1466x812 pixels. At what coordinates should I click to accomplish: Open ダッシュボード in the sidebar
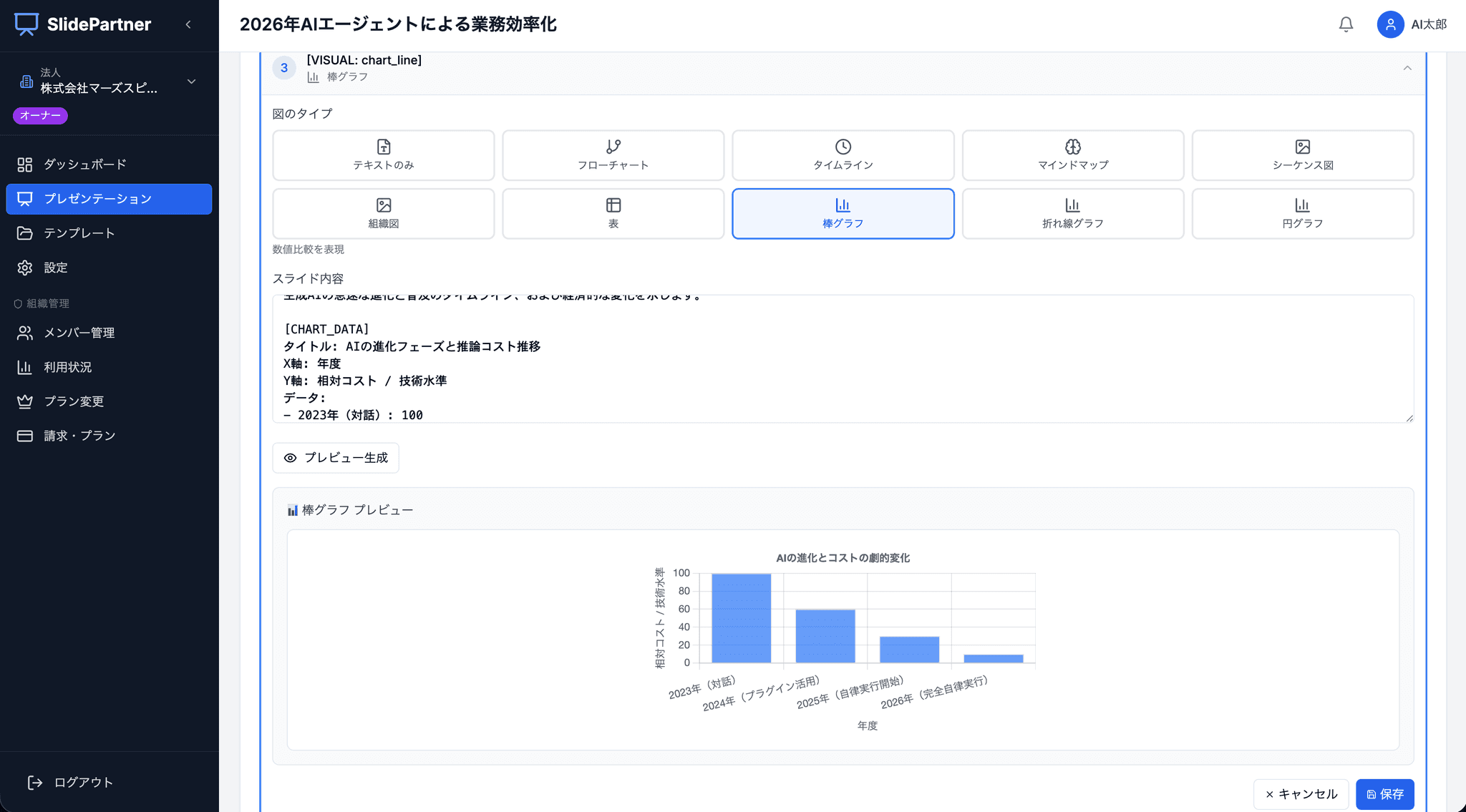pyautogui.click(x=84, y=165)
